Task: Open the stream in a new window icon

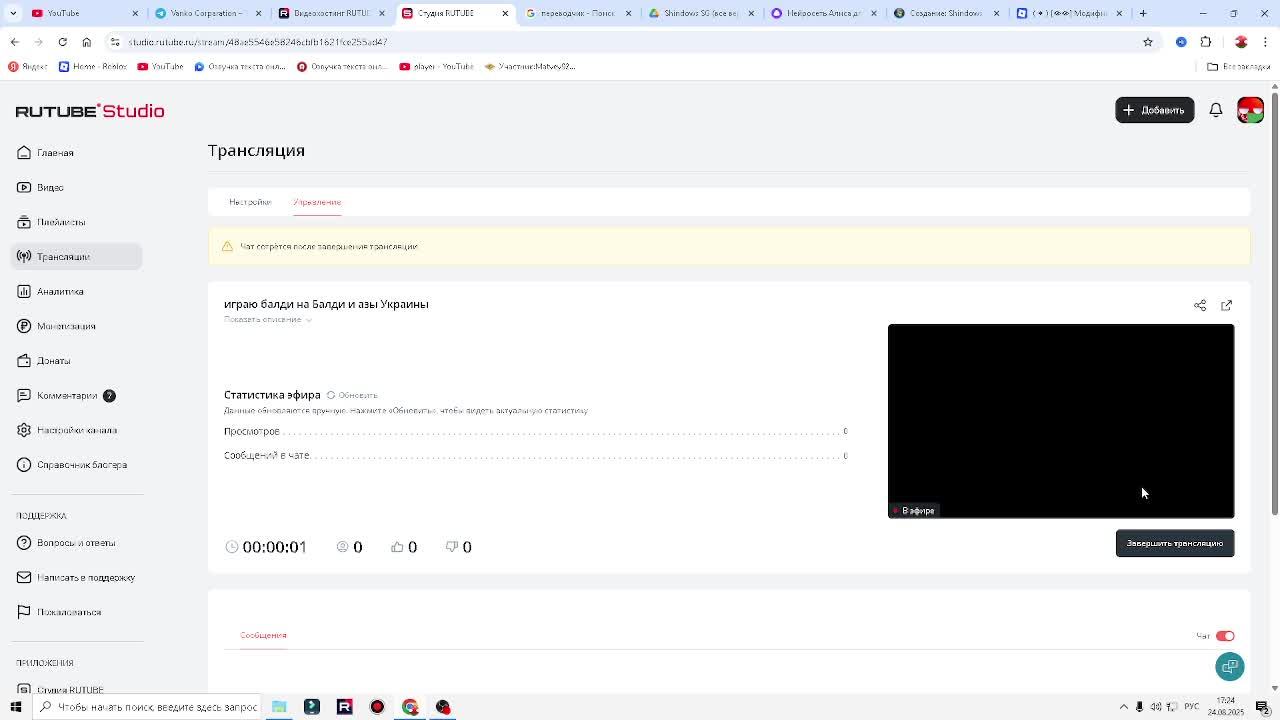Action: click(1226, 305)
